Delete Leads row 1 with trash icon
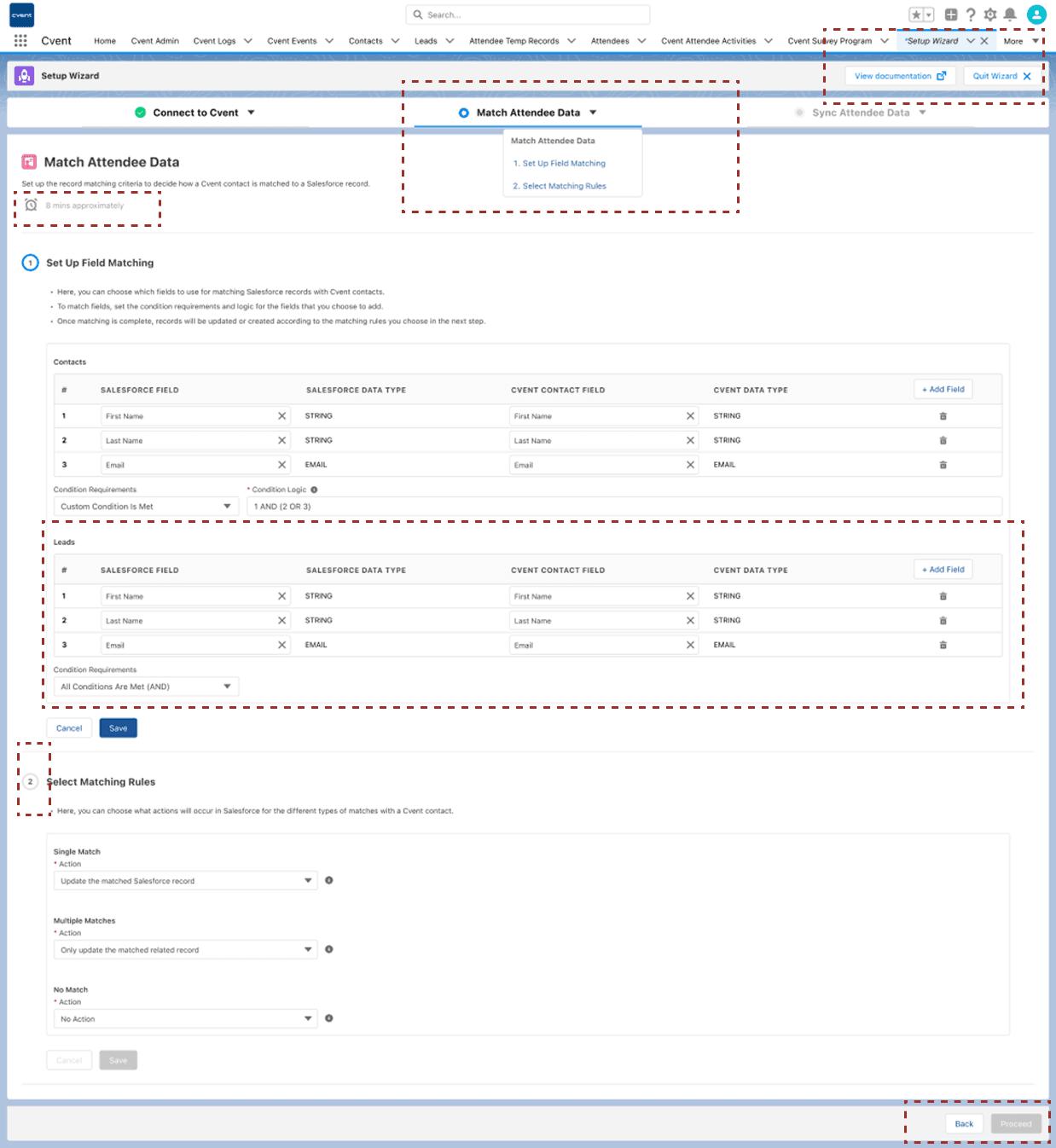This screenshot has height=1148, width=1056. click(x=943, y=596)
